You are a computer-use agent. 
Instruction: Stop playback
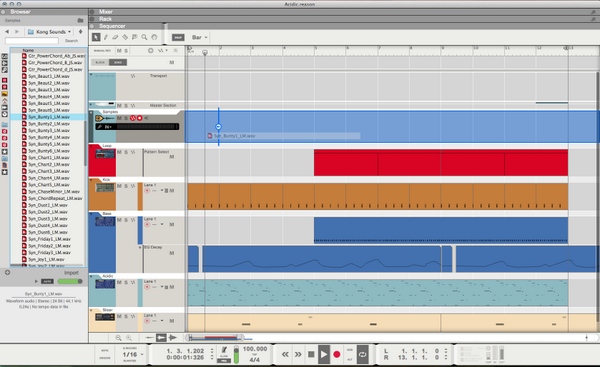pyautogui.click(x=311, y=355)
